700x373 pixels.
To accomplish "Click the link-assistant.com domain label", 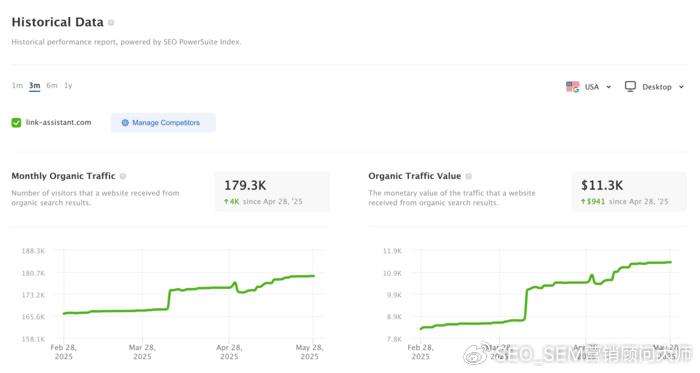I will 58,122.
